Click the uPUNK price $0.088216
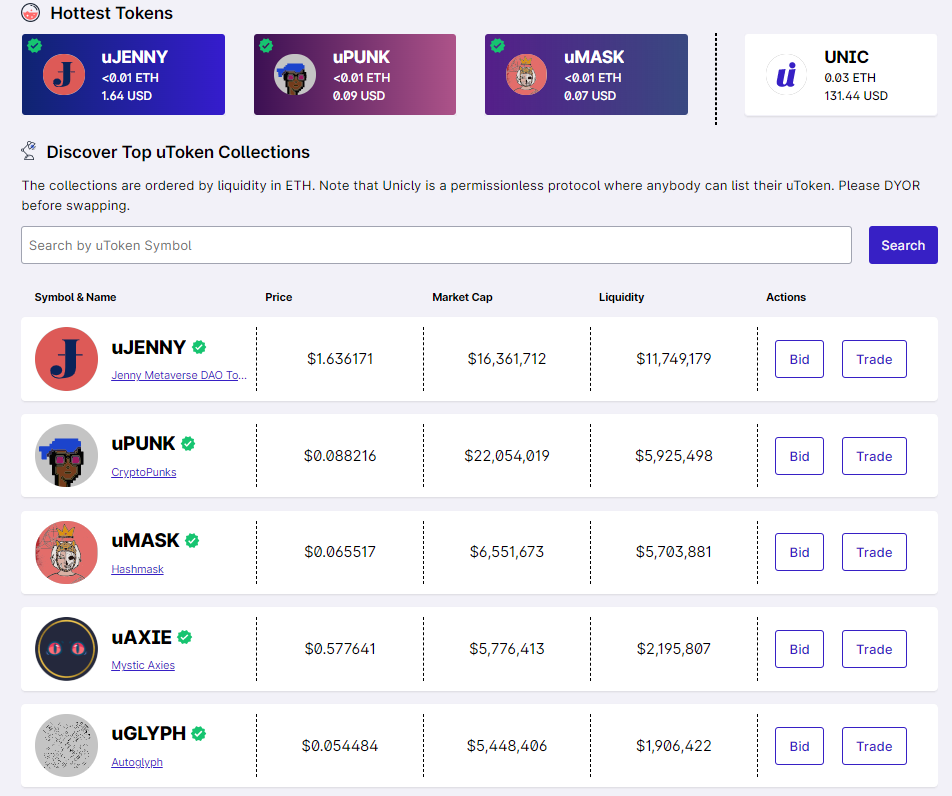Image resolution: width=952 pixels, height=796 pixels. (340, 455)
